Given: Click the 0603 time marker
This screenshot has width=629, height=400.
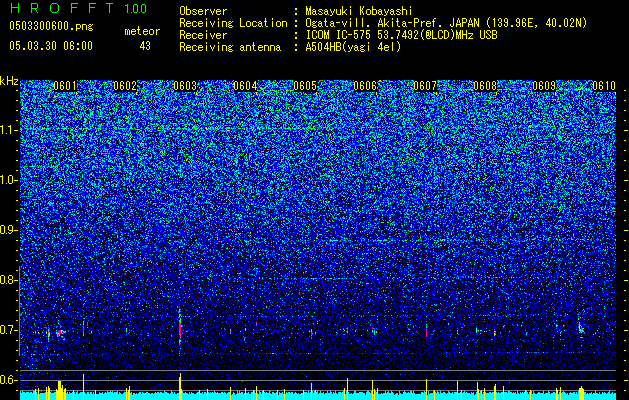Looking at the screenshot, I should [x=185, y=86].
